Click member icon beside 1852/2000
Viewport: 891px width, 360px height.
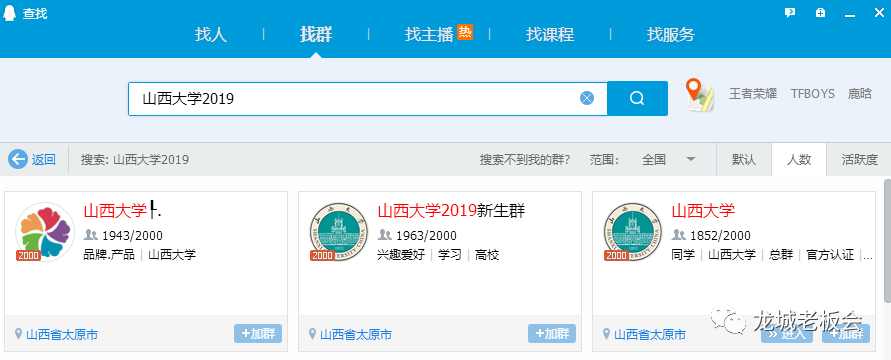click(679, 235)
